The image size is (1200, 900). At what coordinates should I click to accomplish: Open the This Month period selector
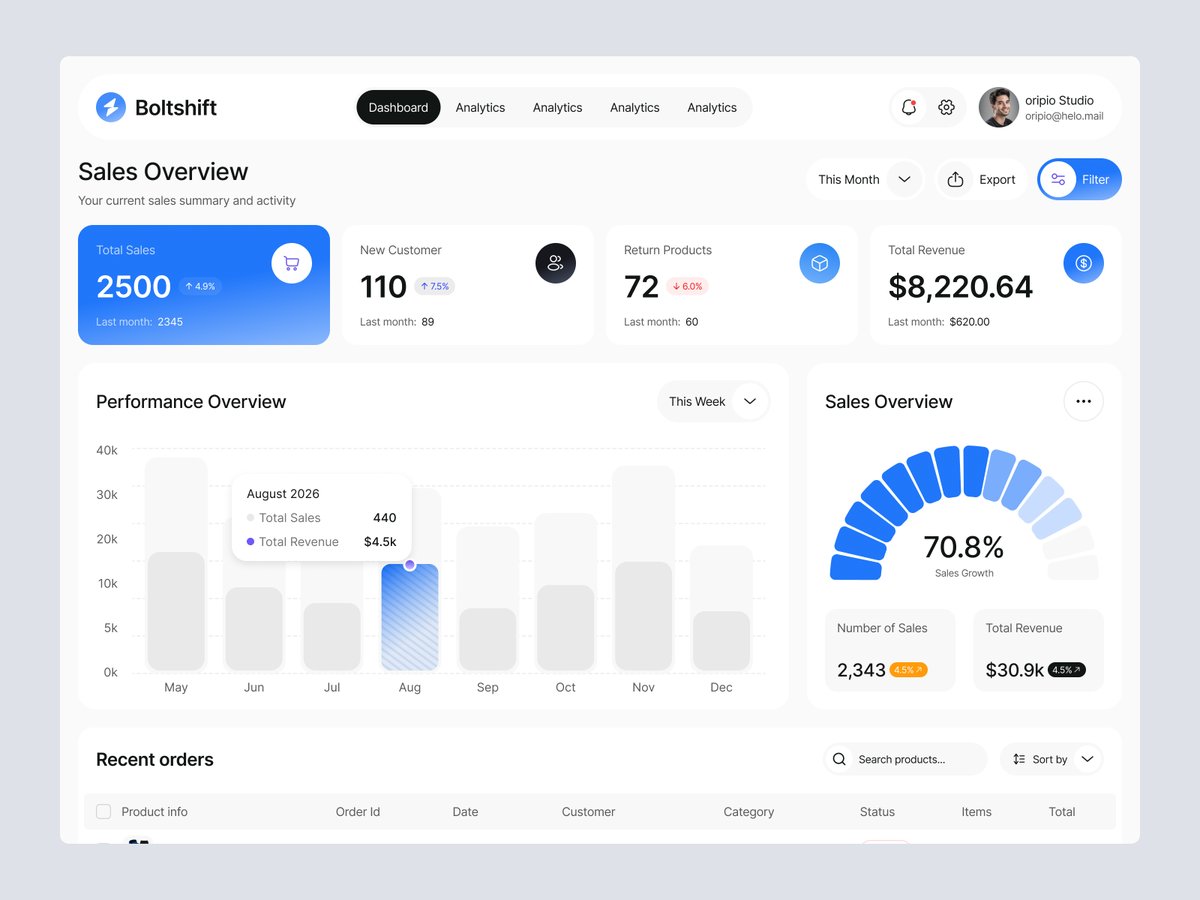[x=864, y=180]
